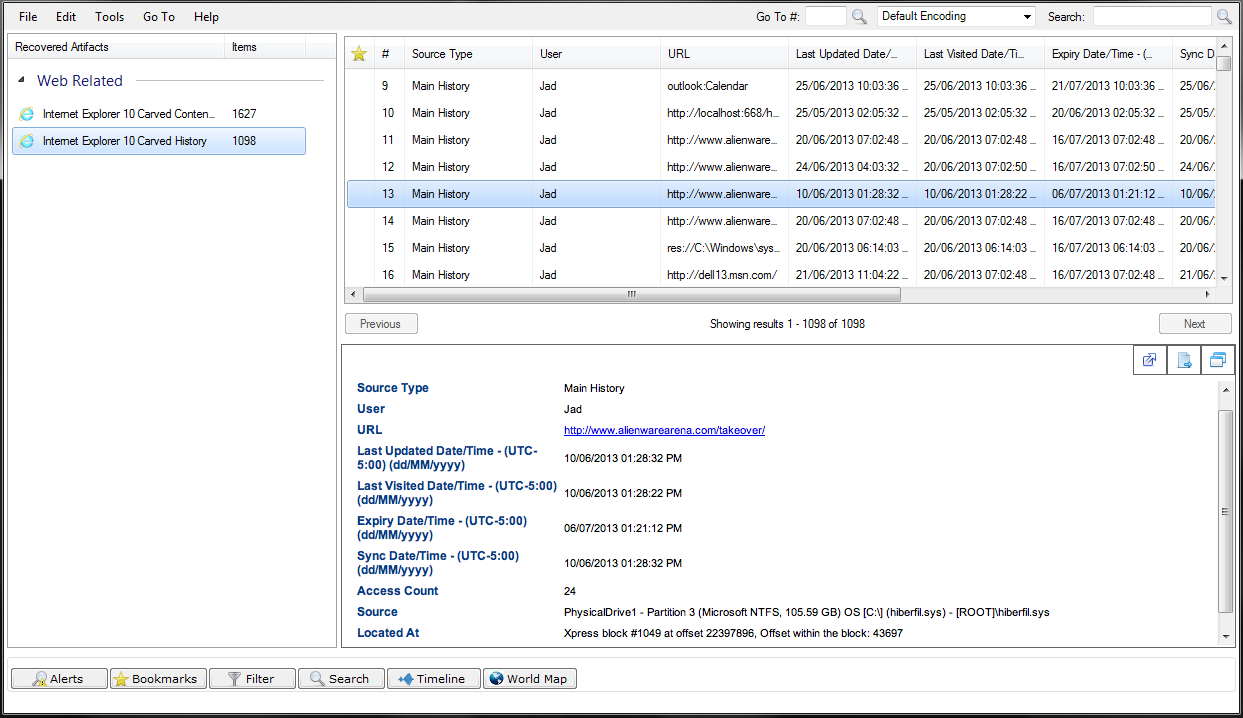Launch the World Map view
1243x718 pixels.
pos(529,678)
